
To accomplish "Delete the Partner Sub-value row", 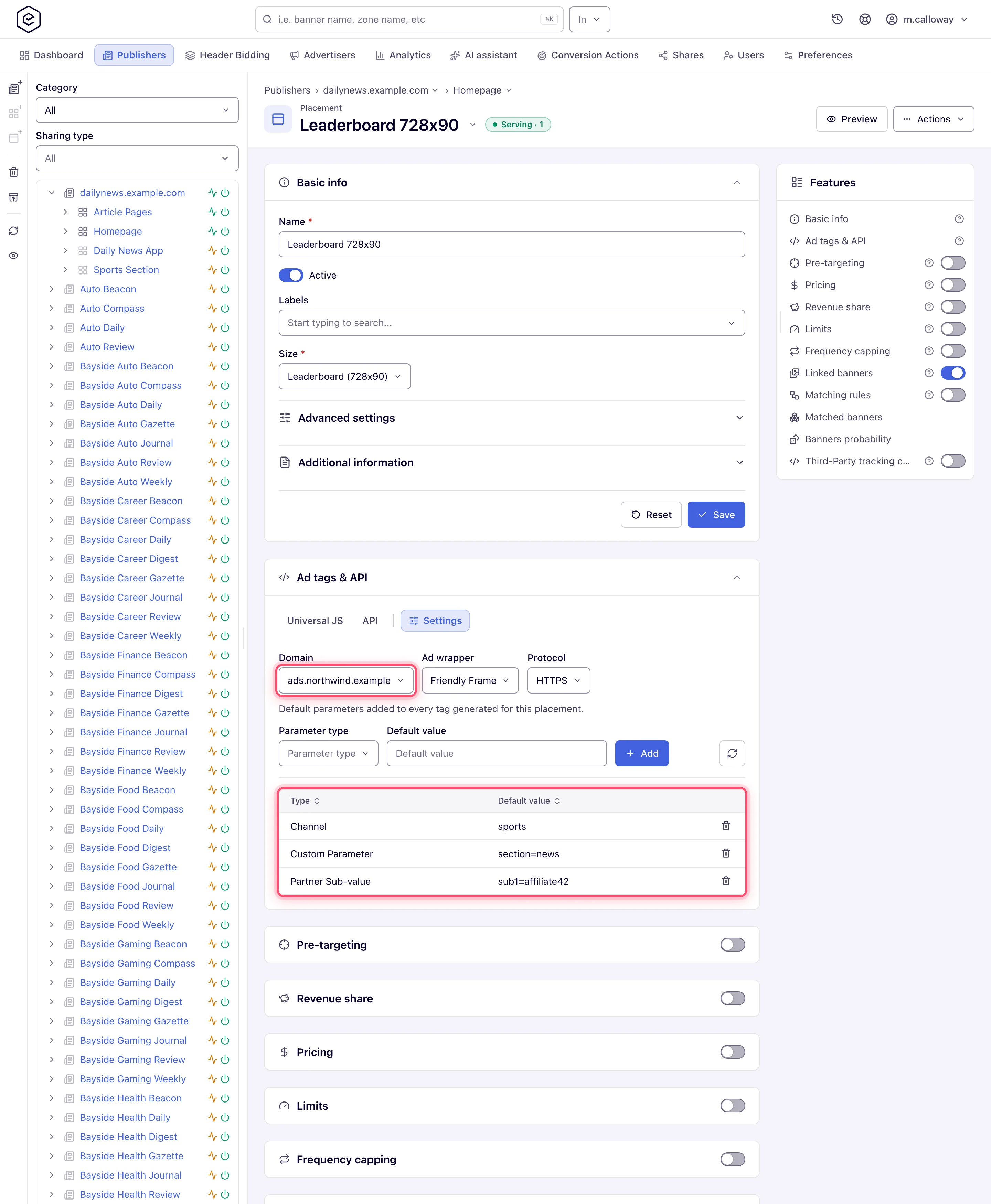I will pos(726,880).
